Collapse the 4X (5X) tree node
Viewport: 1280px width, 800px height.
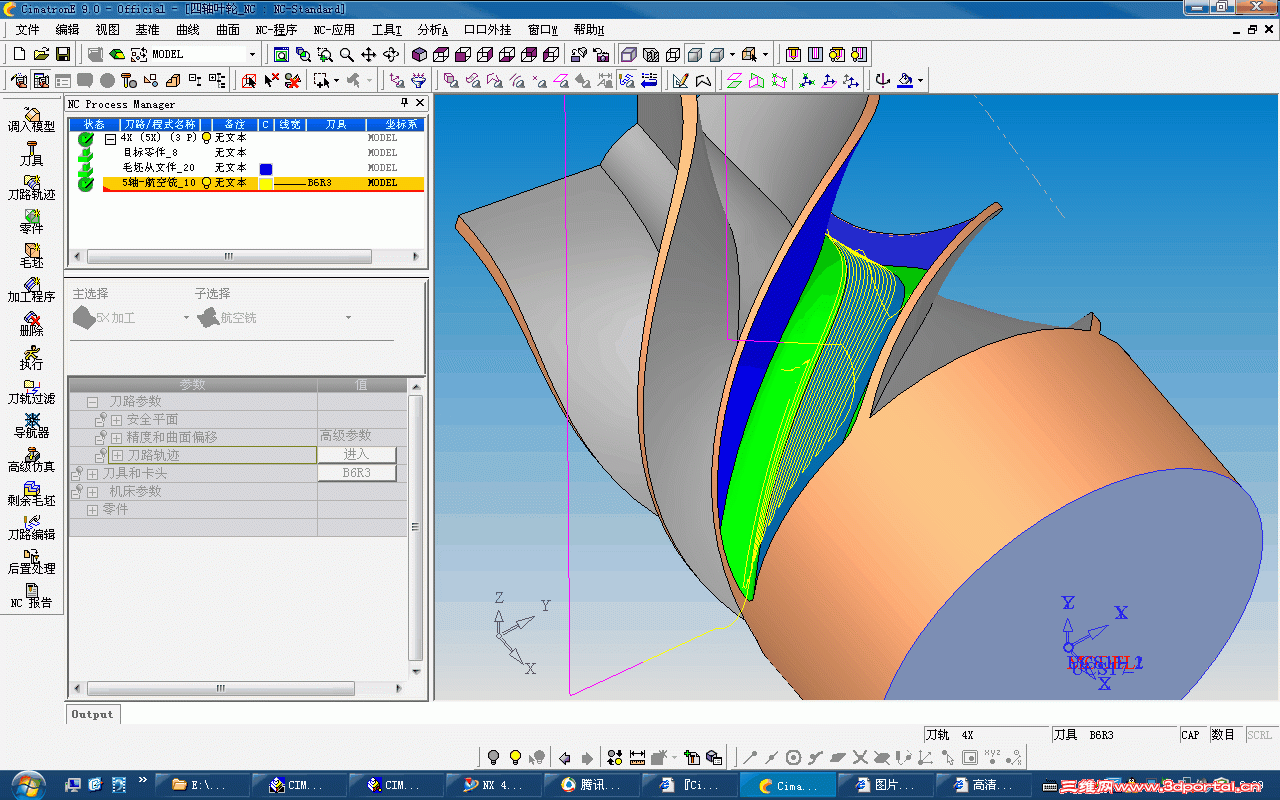pos(110,138)
